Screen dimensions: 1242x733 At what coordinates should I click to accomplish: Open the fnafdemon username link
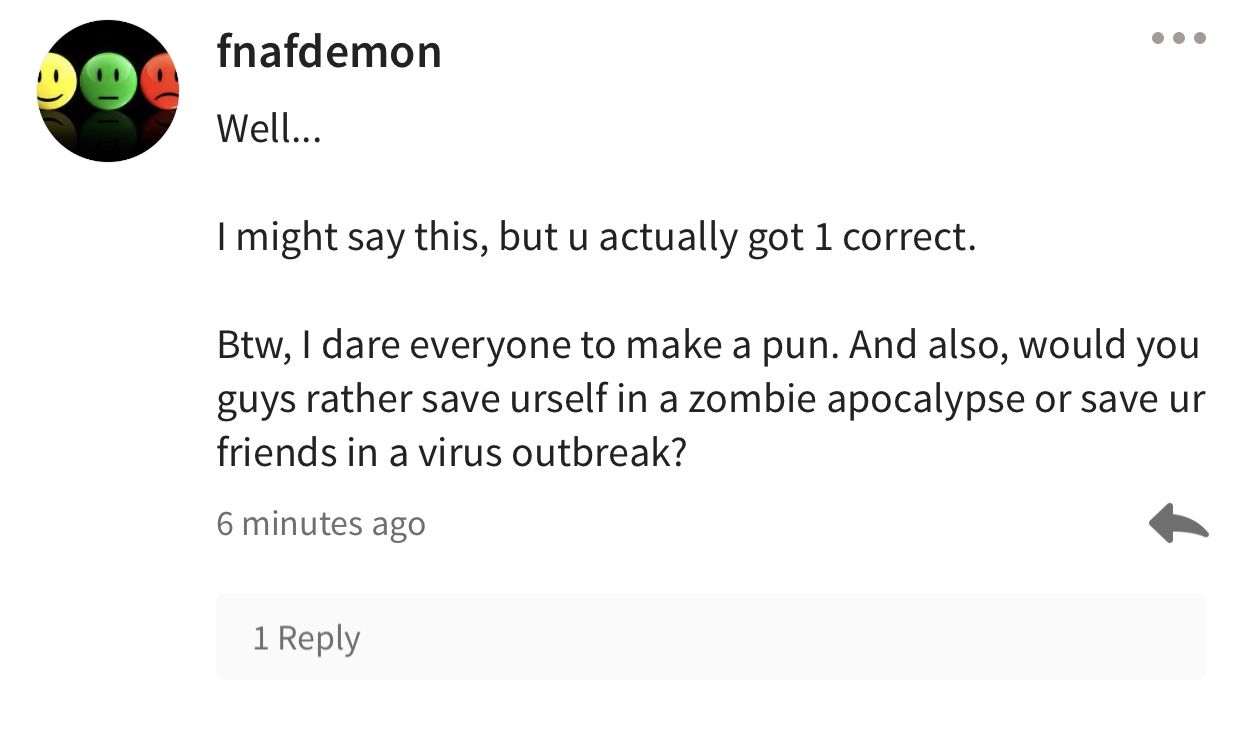click(x=329, y=51)
